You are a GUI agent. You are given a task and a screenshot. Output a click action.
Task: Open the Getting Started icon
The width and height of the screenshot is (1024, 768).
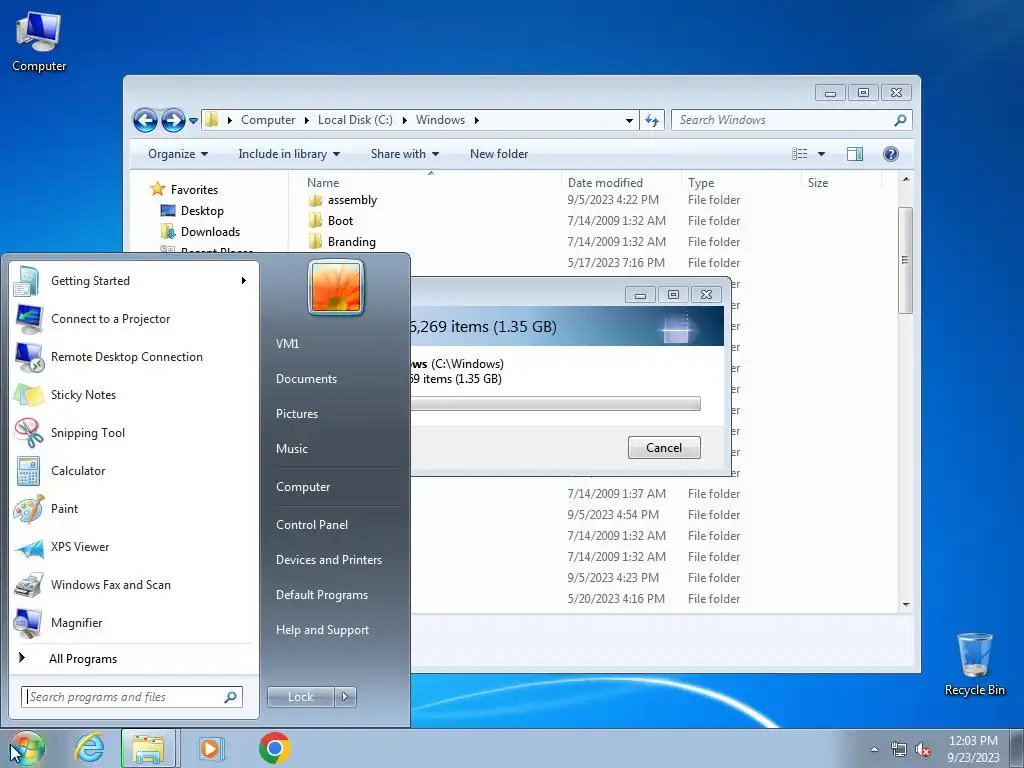click(27, 281)
